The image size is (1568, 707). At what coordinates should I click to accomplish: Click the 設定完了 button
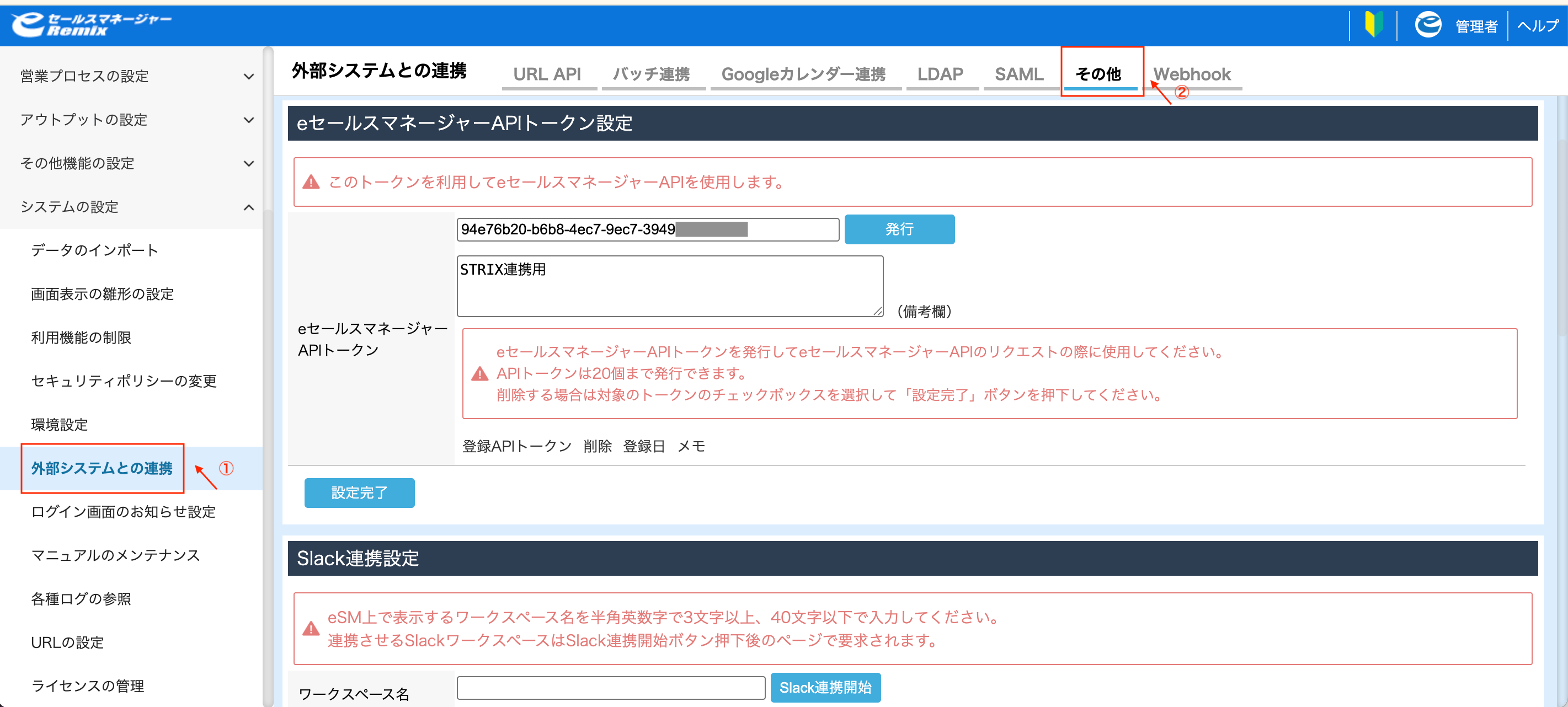(359, 493)
